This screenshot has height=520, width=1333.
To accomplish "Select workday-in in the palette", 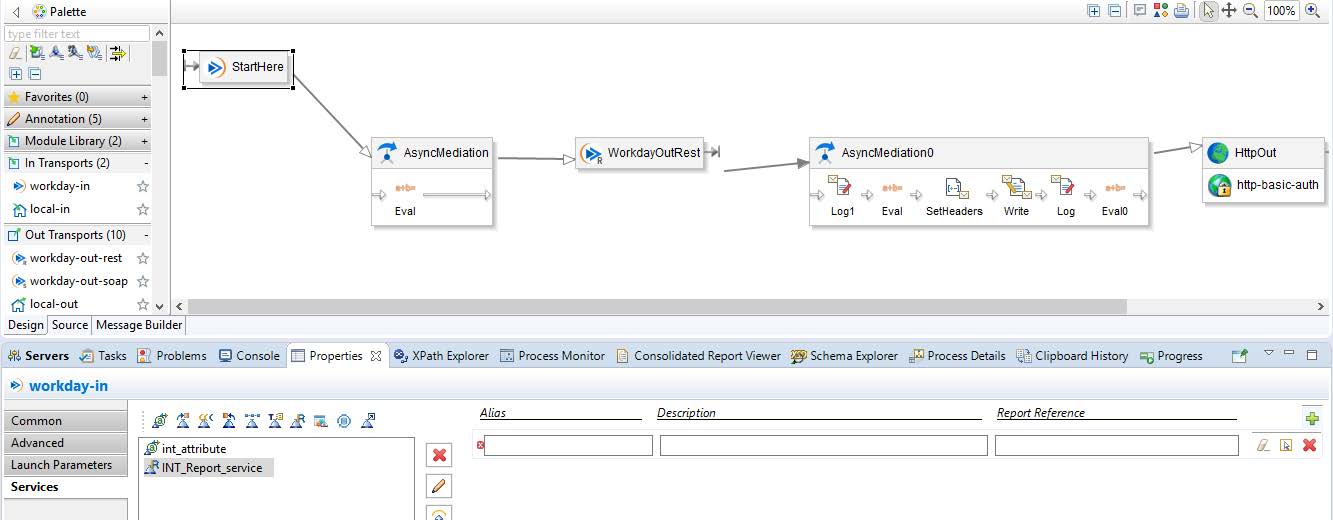I will [x=60, y=186].
